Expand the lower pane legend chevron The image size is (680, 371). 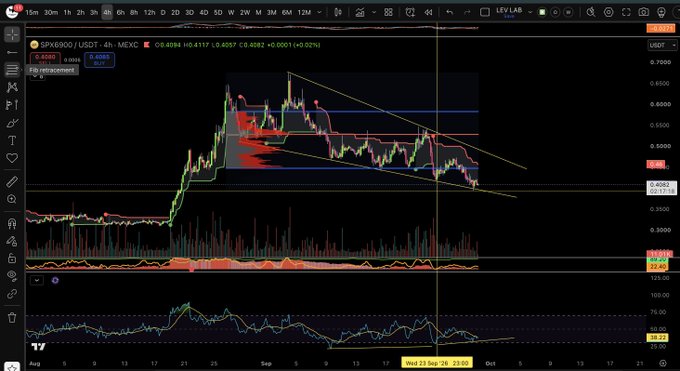(x=37, y=280)
